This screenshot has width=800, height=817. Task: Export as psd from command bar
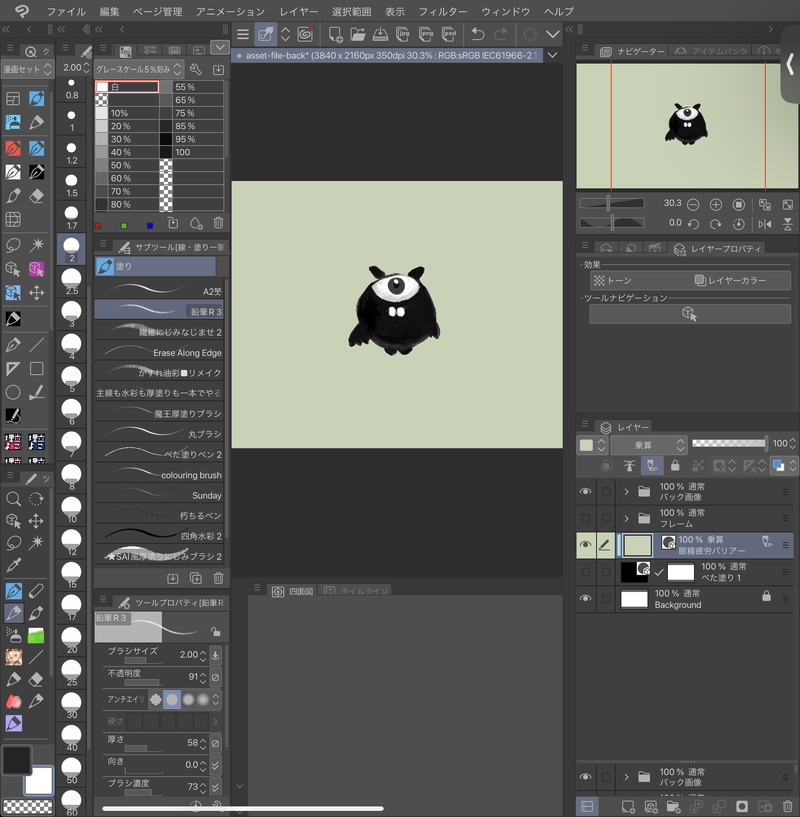pos(449,34)
